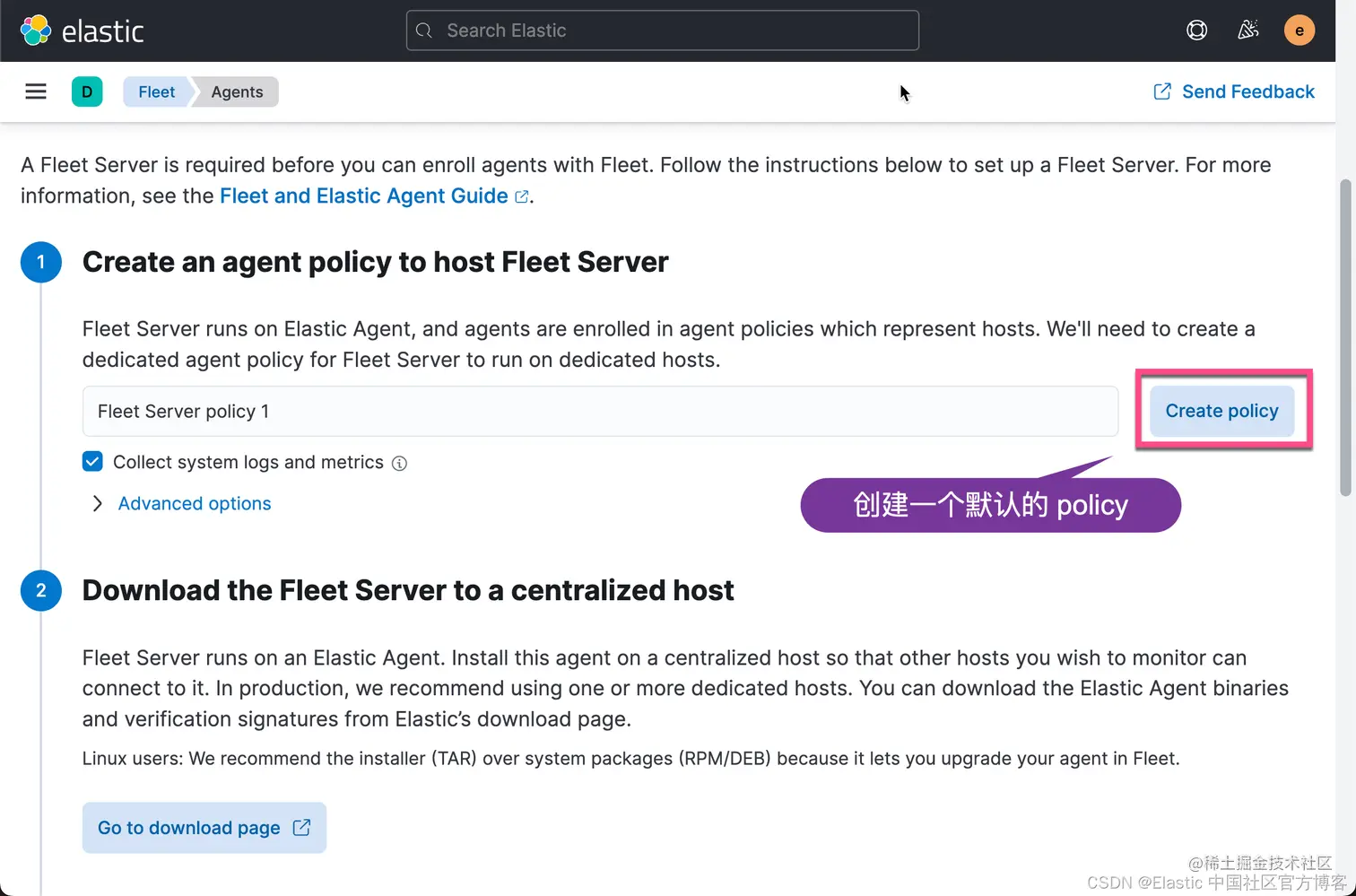
Task: Click the page vertical scrollbar
Action: 1344,336
